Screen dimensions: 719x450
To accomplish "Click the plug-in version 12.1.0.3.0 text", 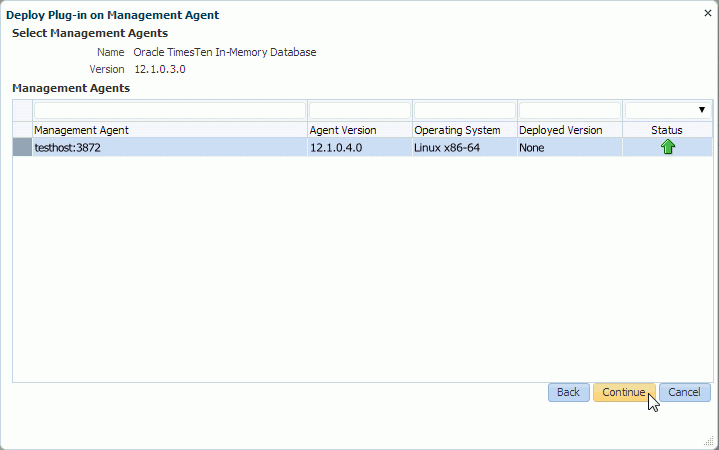I will click(x=160, y=69).
